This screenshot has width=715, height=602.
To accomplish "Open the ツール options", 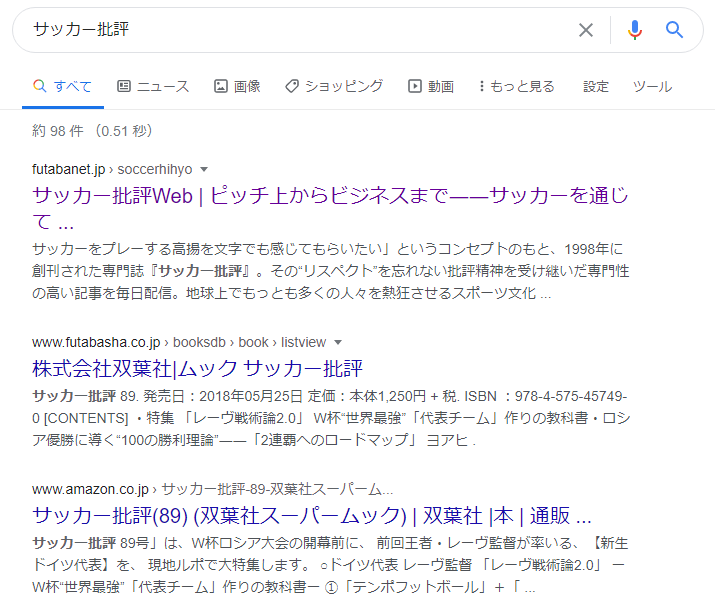I will click(x=652, y=86).
